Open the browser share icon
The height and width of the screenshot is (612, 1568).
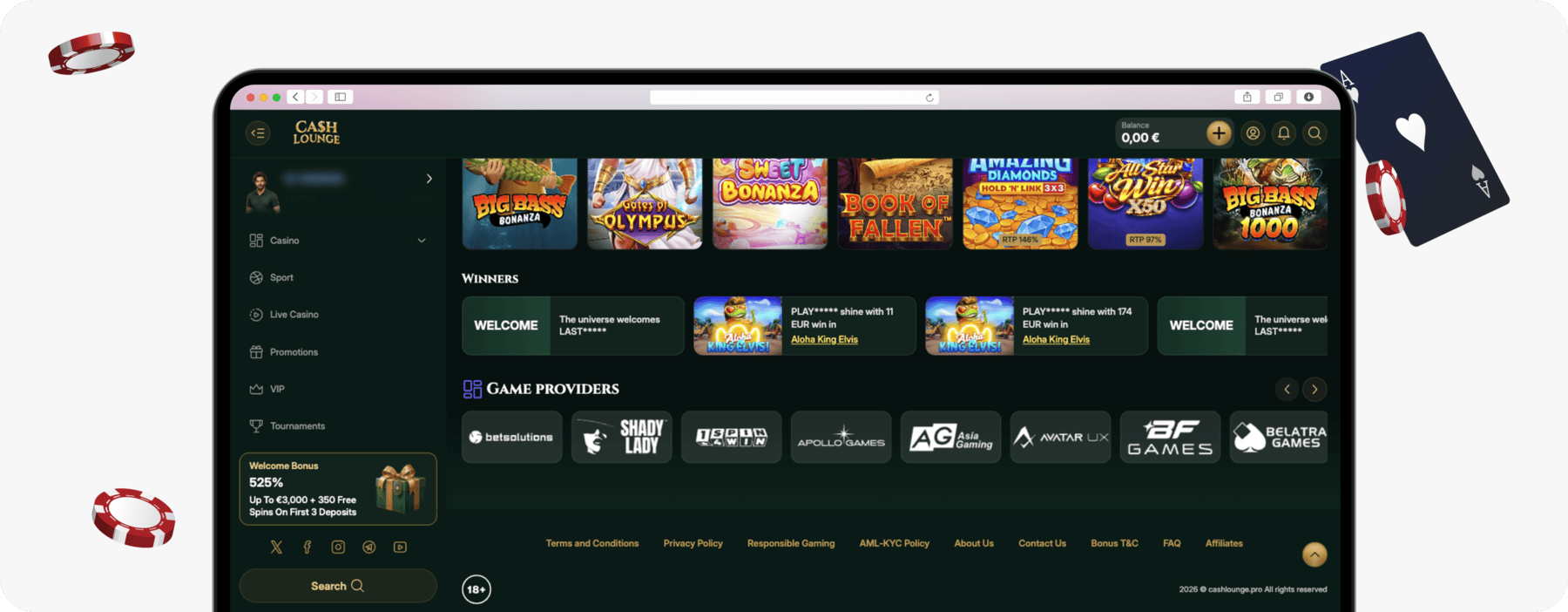(1247, 97)
